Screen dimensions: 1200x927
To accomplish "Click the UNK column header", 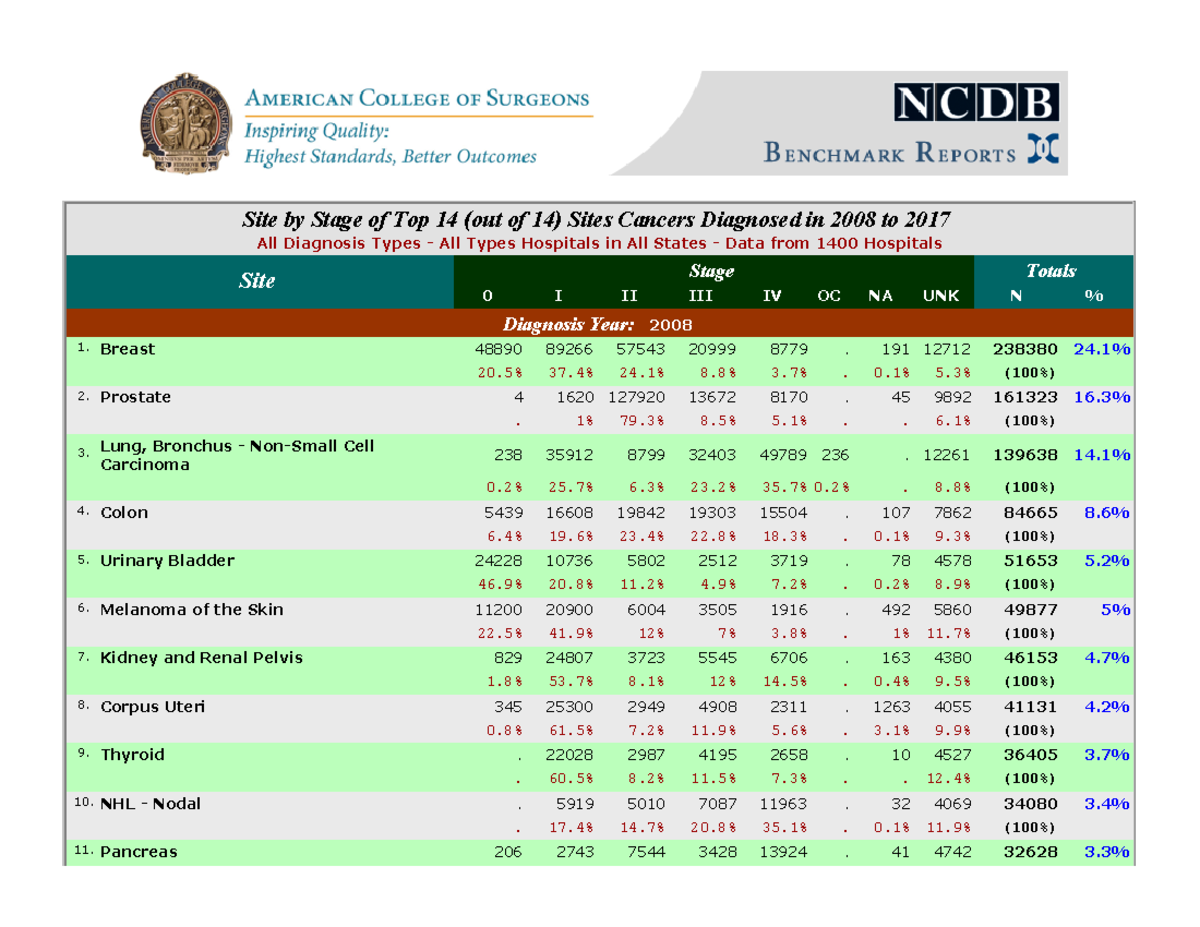I will 940,295.
